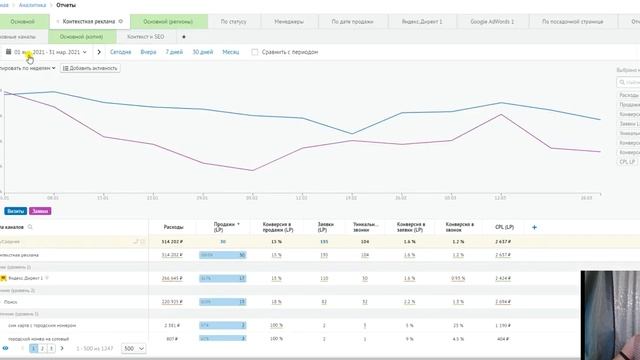Go to next period with the arrow
The width and height of the screenshot is (640, 360).
point(99,52)
